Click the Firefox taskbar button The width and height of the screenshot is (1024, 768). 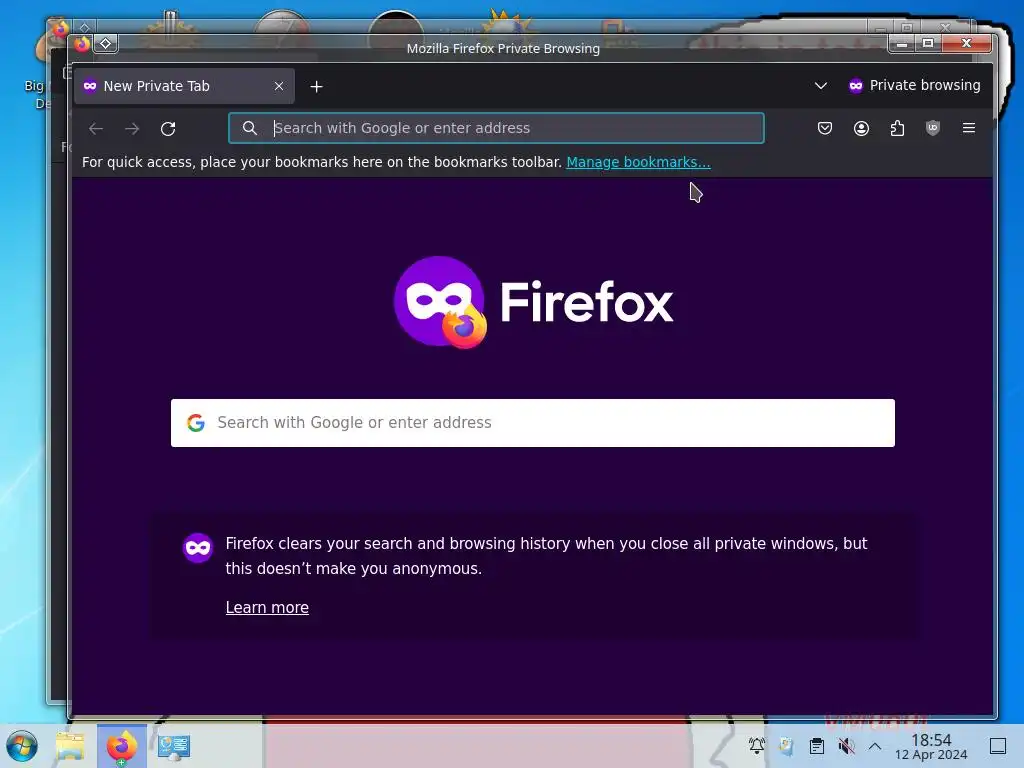(x=121, y=746)
